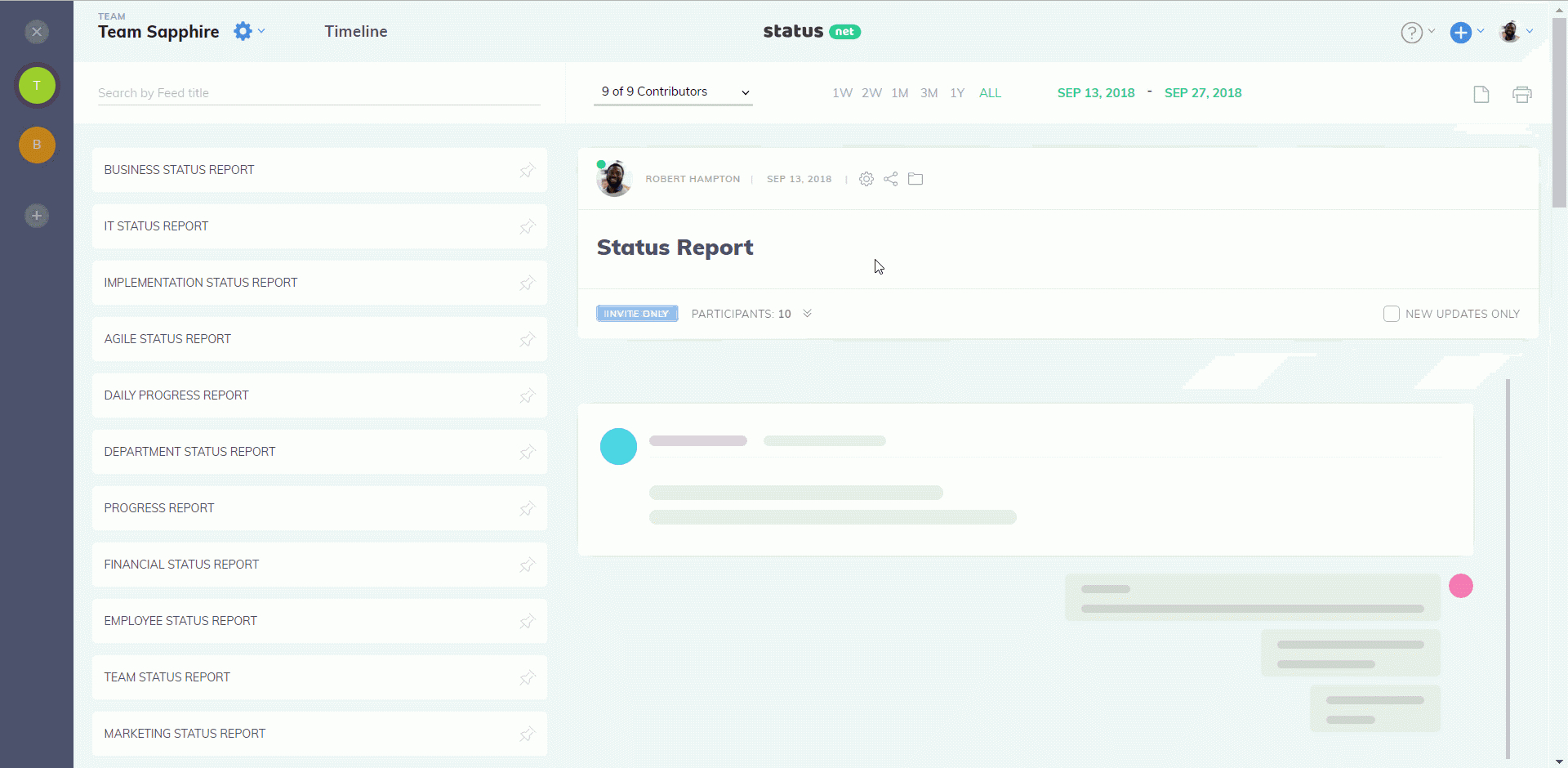Open the Daily Progress Report feed
This screenshot has width=1568, height=768.
click(176, 395)
